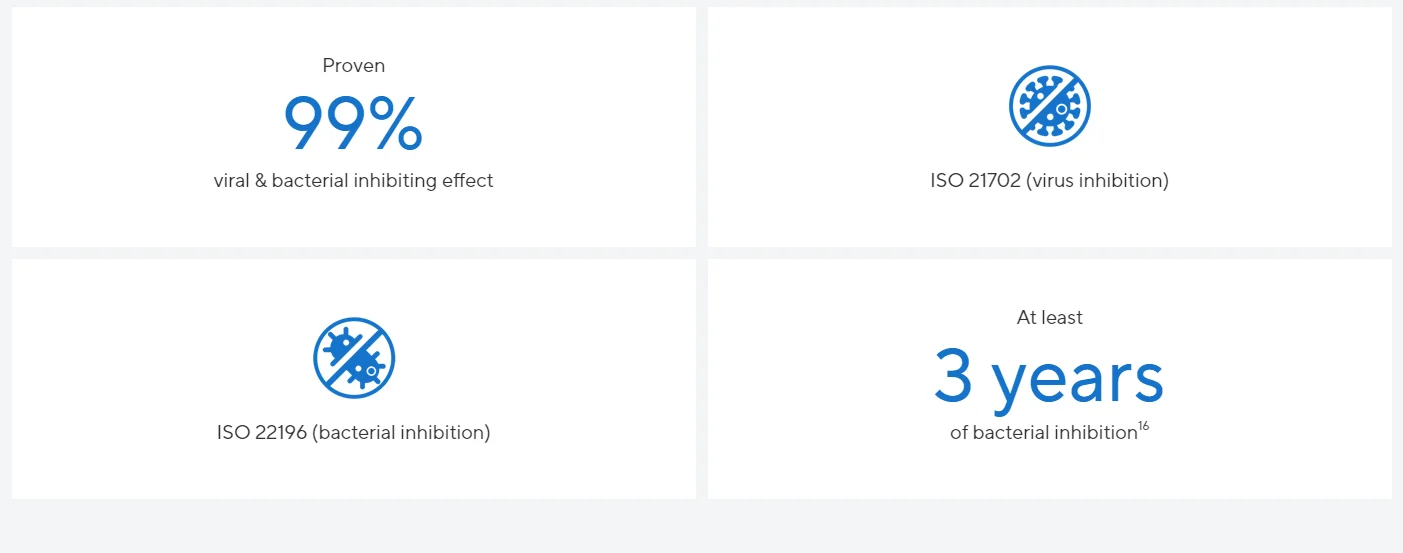
Task: Click the crossed-out bacteria icon
Action: click(x=354, y=358)
